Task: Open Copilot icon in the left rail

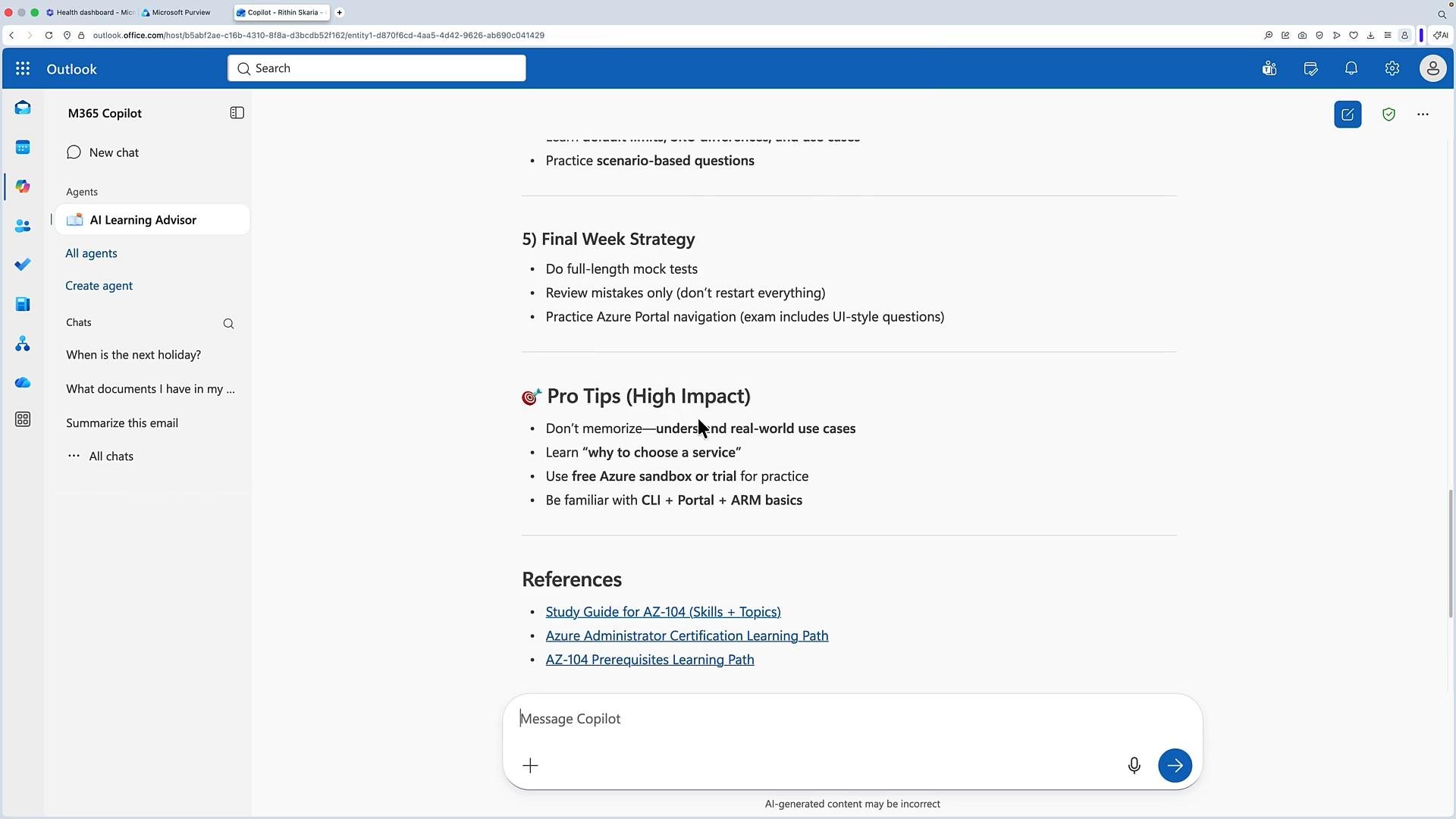Action: (x=23, y=187)
